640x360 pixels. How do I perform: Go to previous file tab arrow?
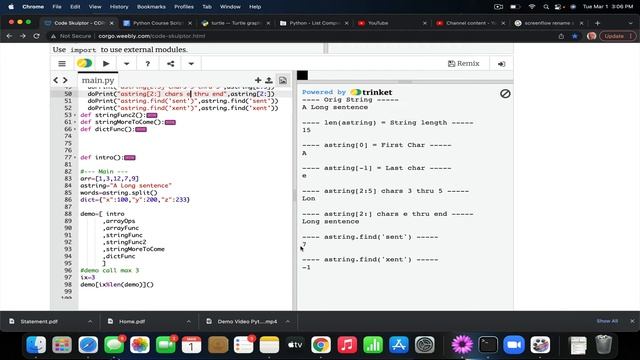(56, 80)
